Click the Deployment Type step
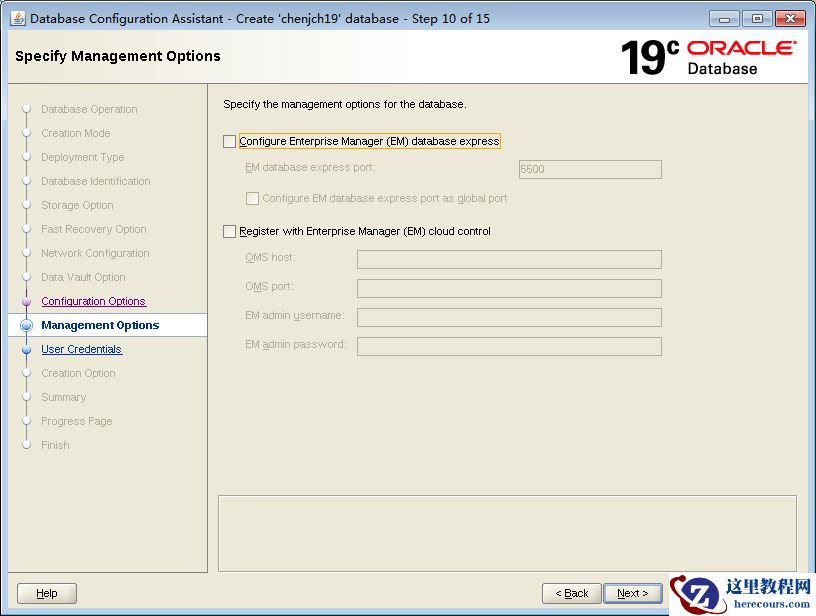816x616 pixels. [83, 157]
